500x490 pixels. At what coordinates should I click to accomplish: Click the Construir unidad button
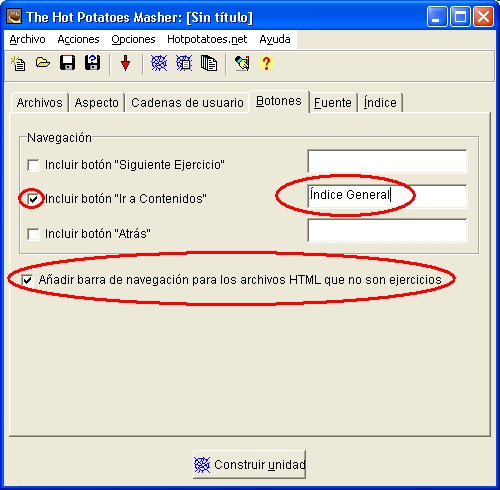249,465
